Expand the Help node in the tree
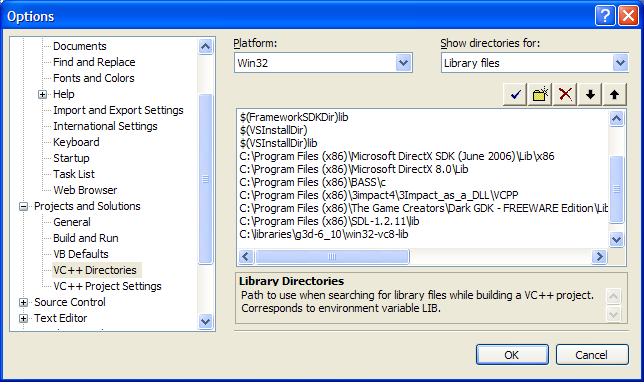644x382 pixels. tap(42, 94)
